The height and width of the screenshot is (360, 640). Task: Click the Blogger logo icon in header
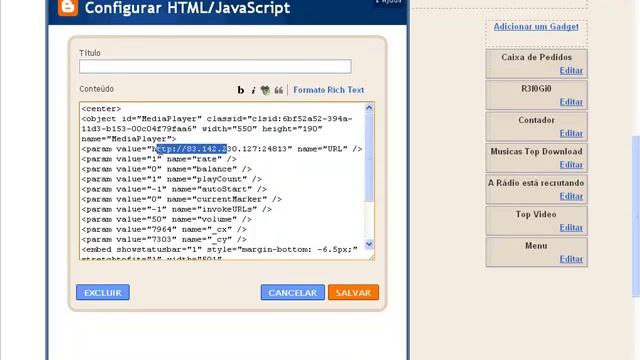tap(68, 7)
